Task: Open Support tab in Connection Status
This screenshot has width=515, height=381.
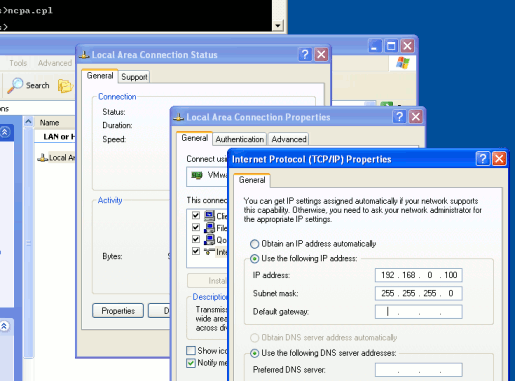Action: tap(134, 77)
